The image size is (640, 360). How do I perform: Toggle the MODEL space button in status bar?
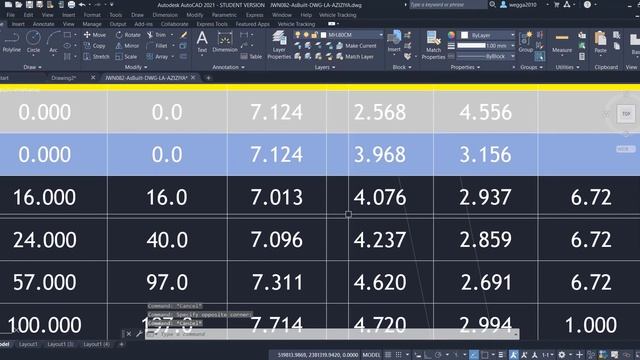point(371,355)
